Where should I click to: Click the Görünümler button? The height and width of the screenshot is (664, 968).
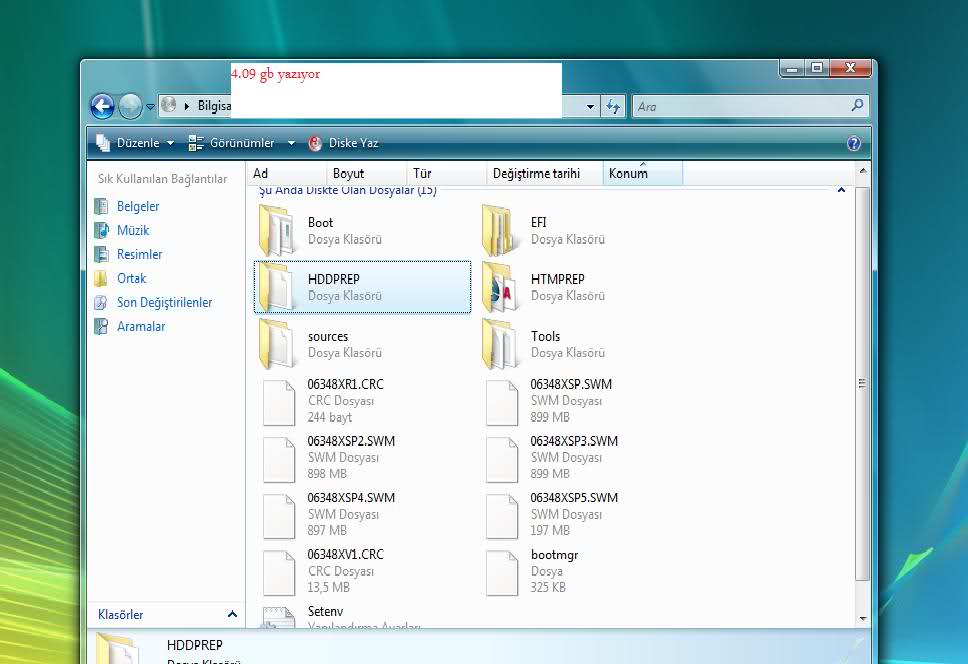click(x=232, y=143)
